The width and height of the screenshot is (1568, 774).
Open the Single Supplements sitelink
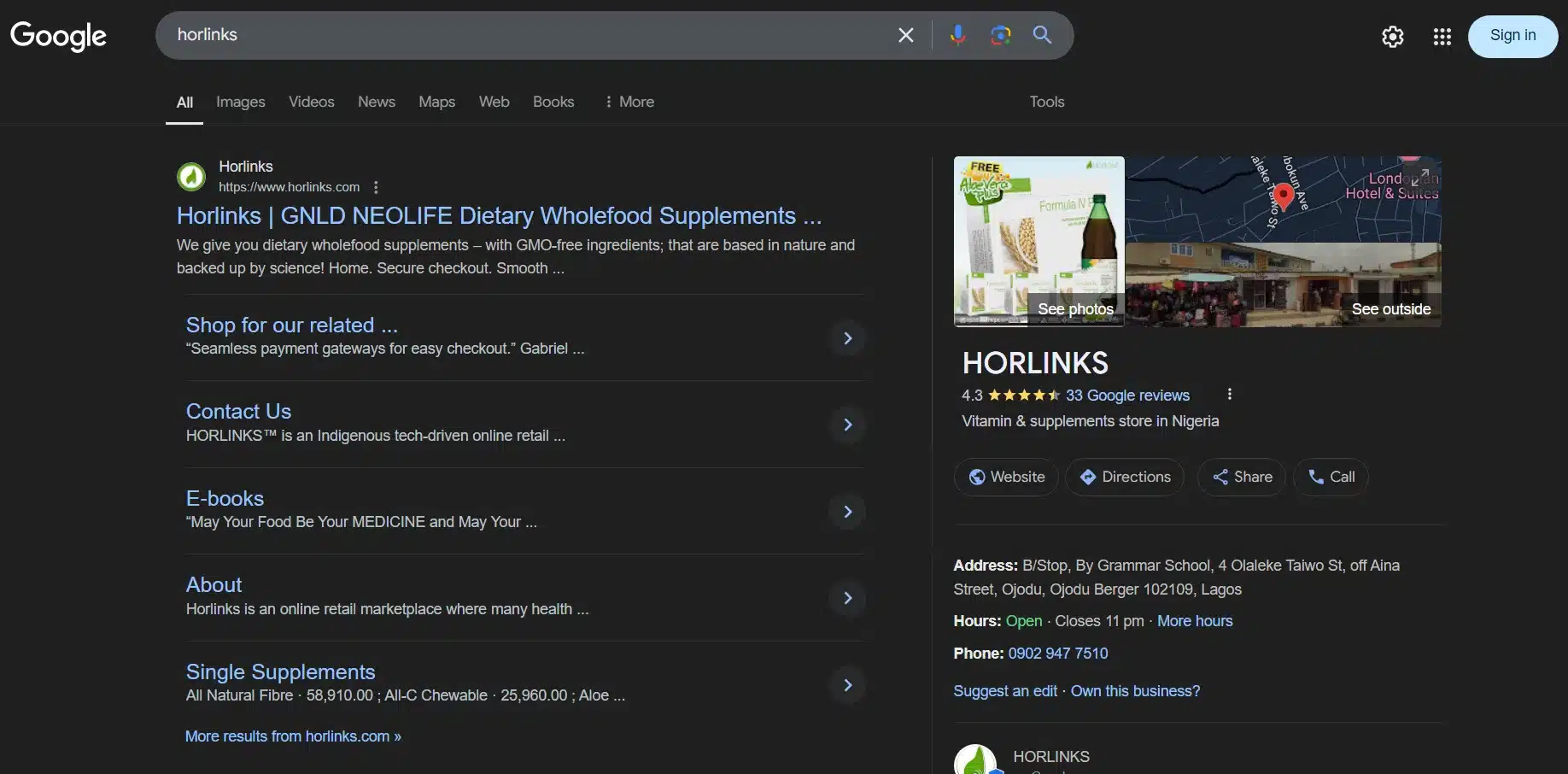280,671
